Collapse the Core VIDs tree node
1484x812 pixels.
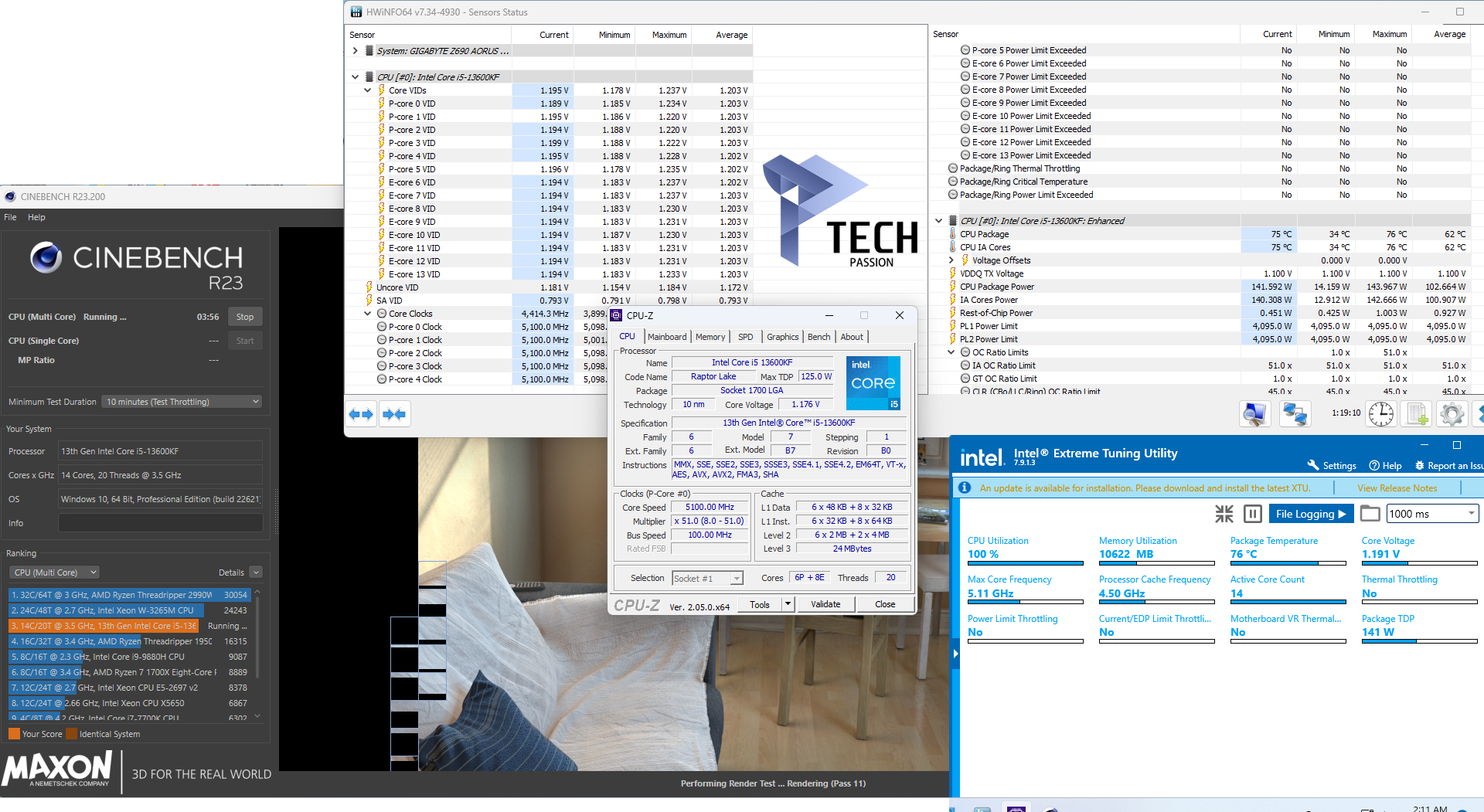coord(368,90)
